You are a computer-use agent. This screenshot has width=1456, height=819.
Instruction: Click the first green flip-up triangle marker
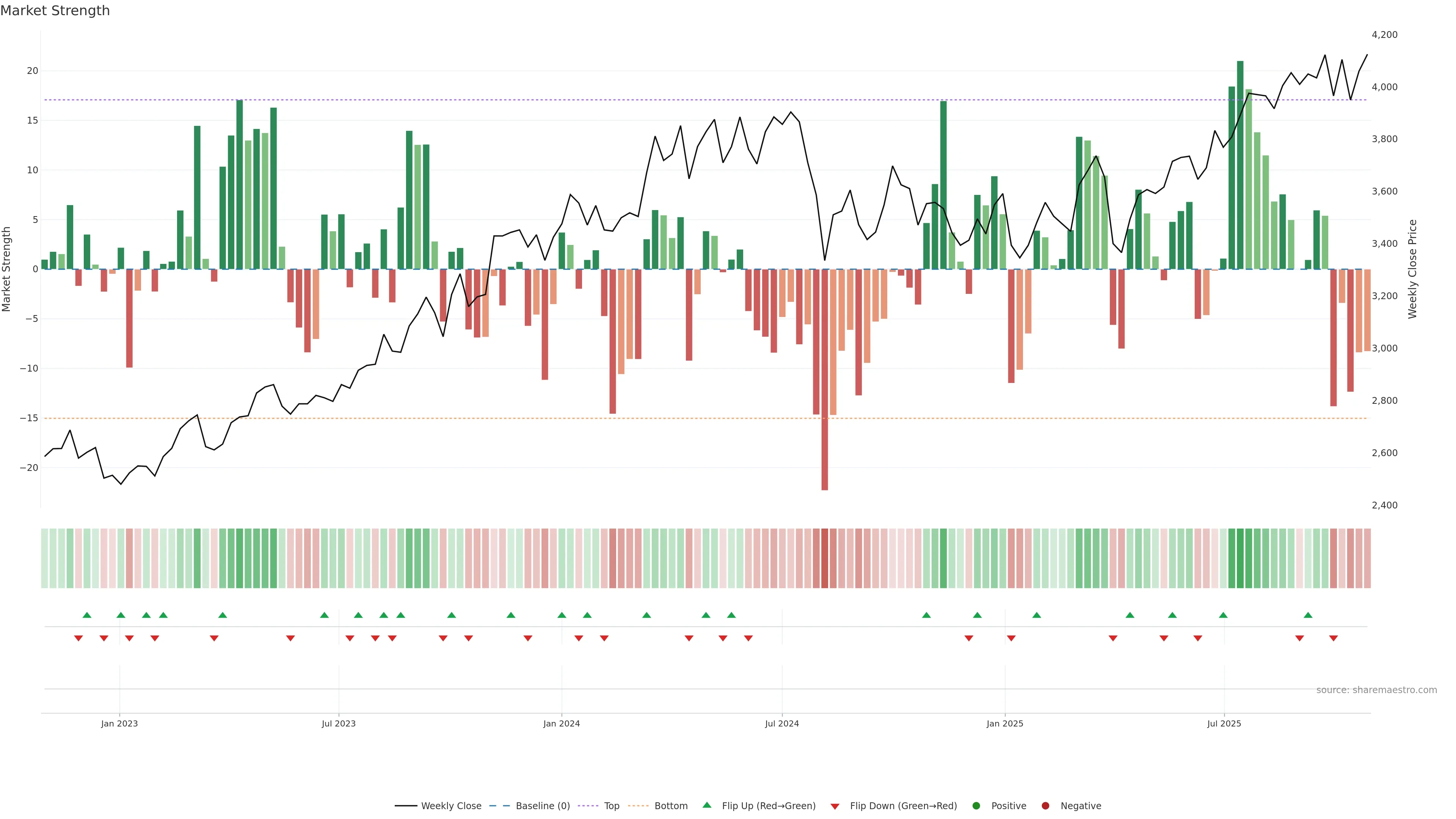(x=86, y=615)
